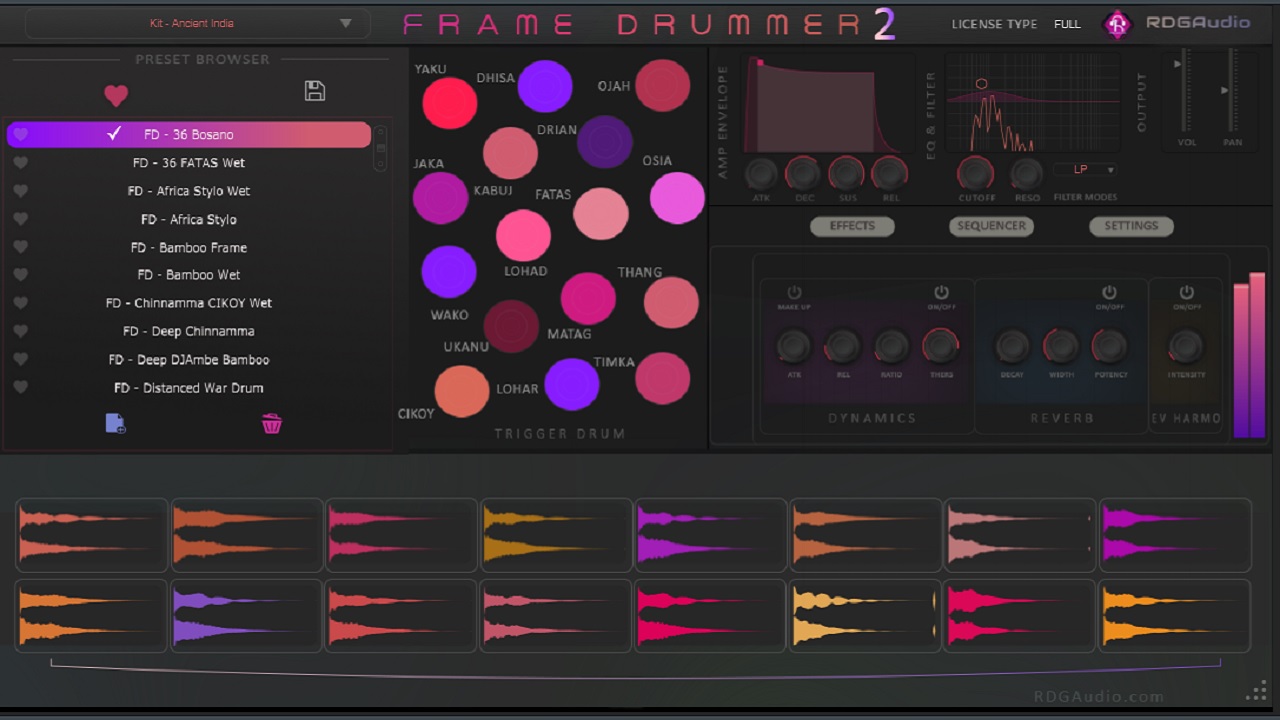The height and width of the screenshot is (720, 1280).
Task: Switch to the SEQUENCER tab
Action: (991, 226)
